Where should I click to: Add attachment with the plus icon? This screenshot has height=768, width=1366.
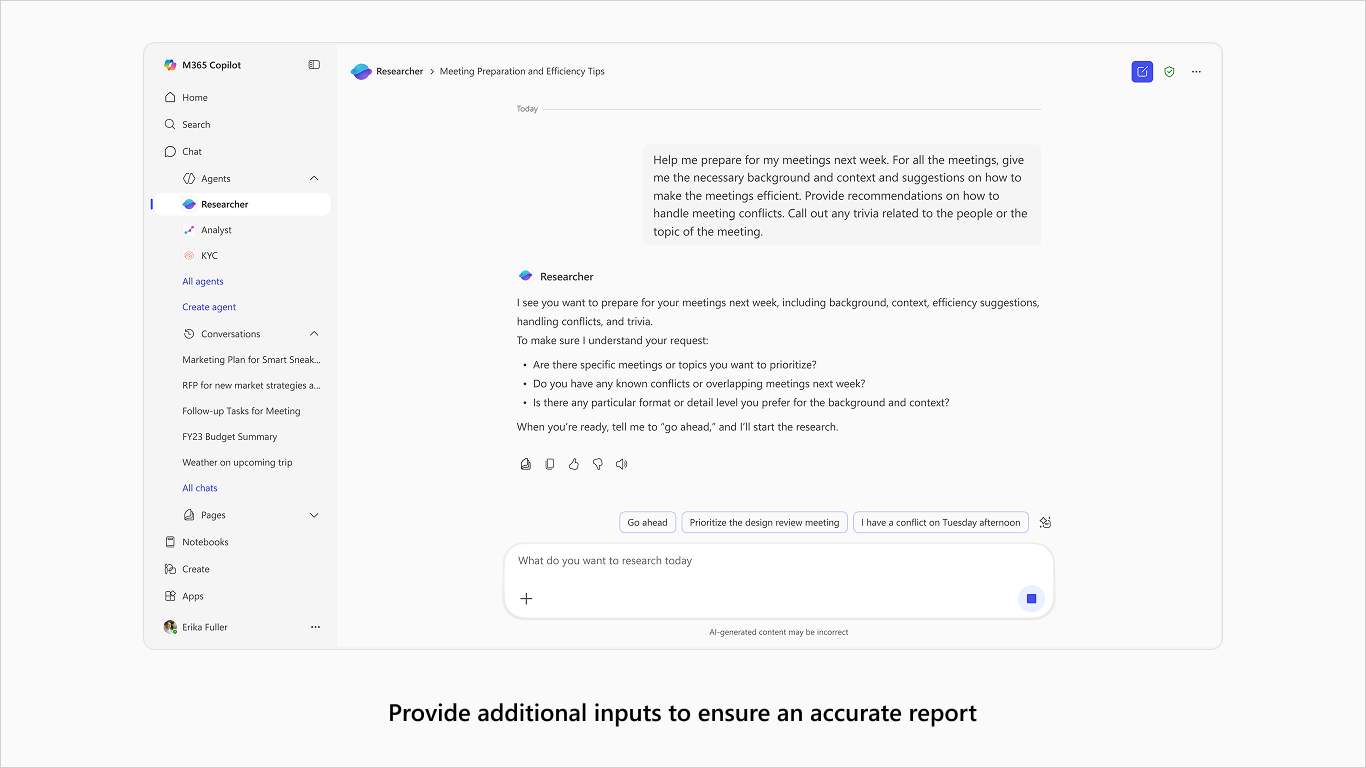(526, 599)
